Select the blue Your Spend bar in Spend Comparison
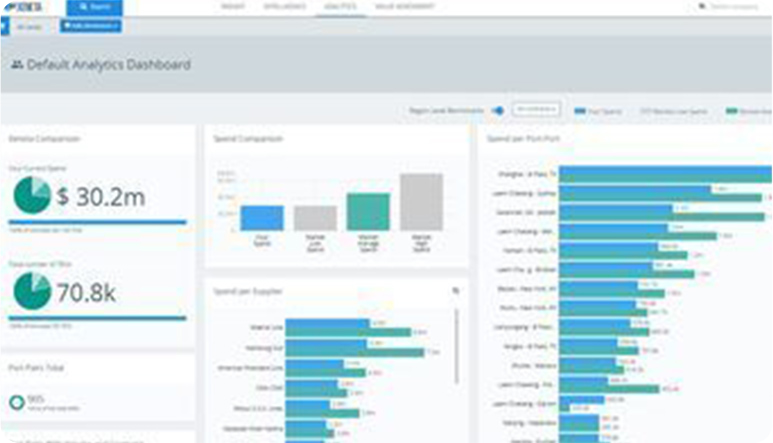This screenshot has height=443, width=773. [x=262, y=218]
